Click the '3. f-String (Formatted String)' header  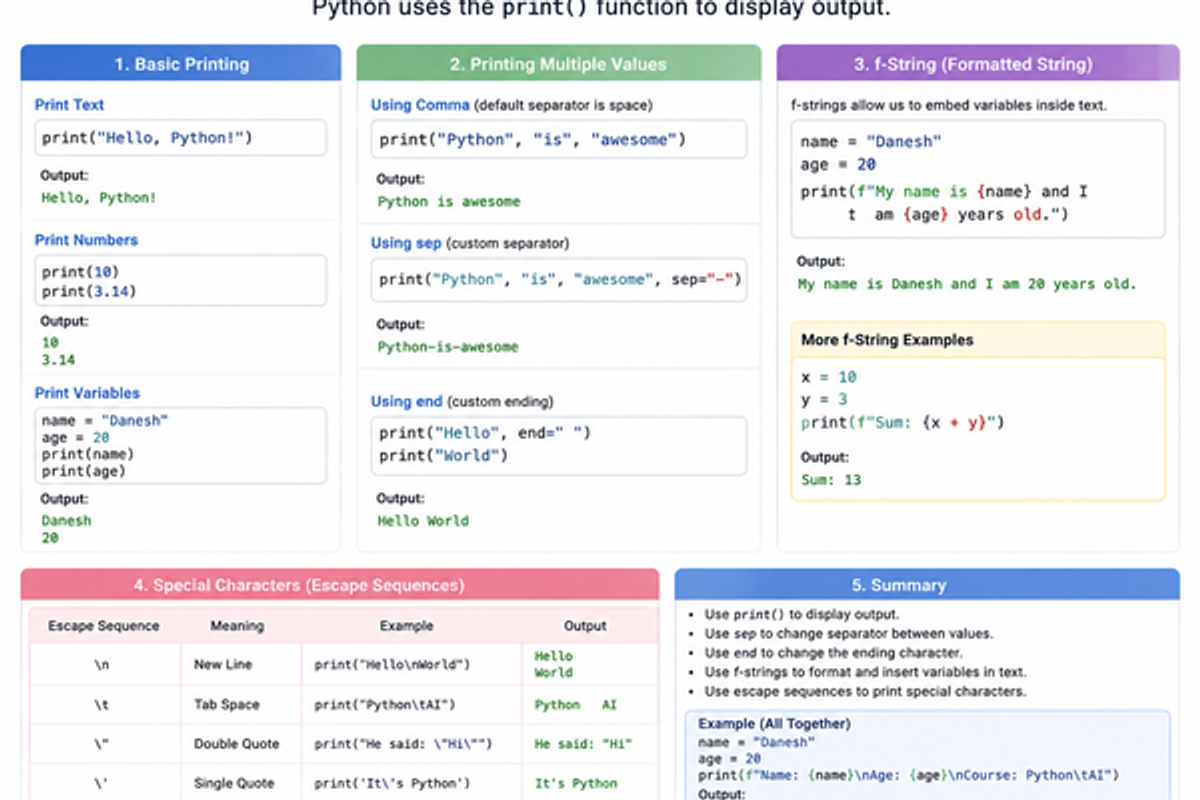coord(978,64)
